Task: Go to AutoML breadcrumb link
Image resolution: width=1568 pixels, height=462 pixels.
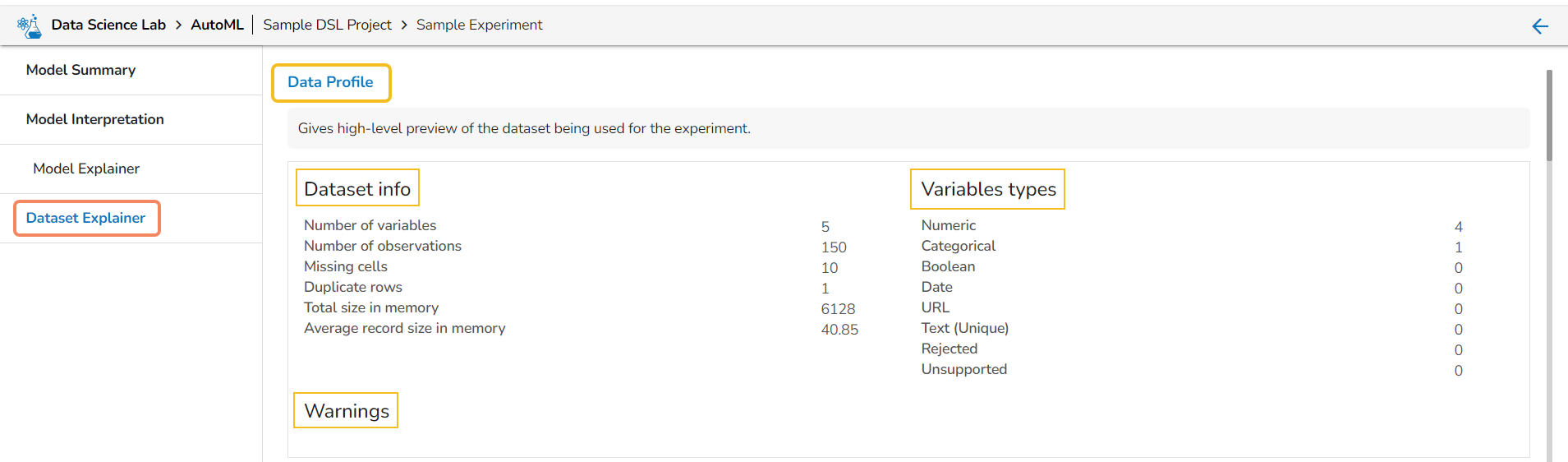Action: coord(217,25)
